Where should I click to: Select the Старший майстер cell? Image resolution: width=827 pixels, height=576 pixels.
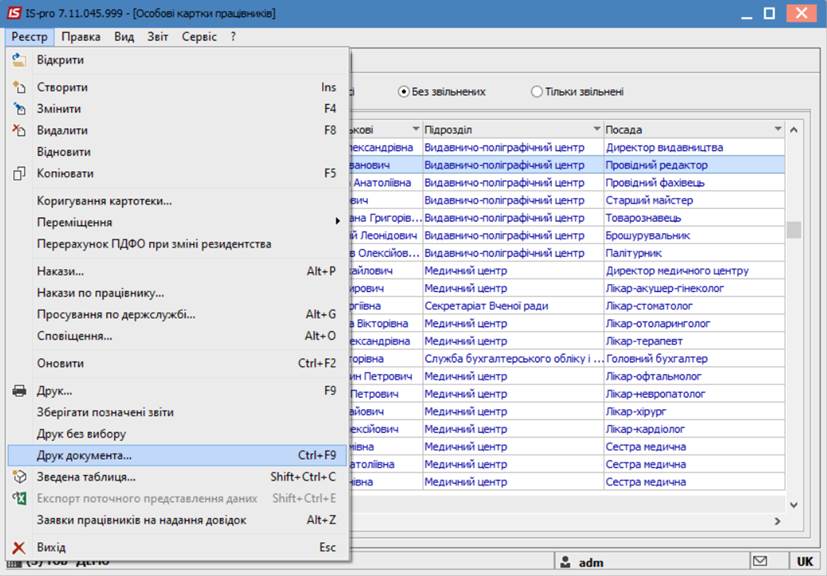694,200
